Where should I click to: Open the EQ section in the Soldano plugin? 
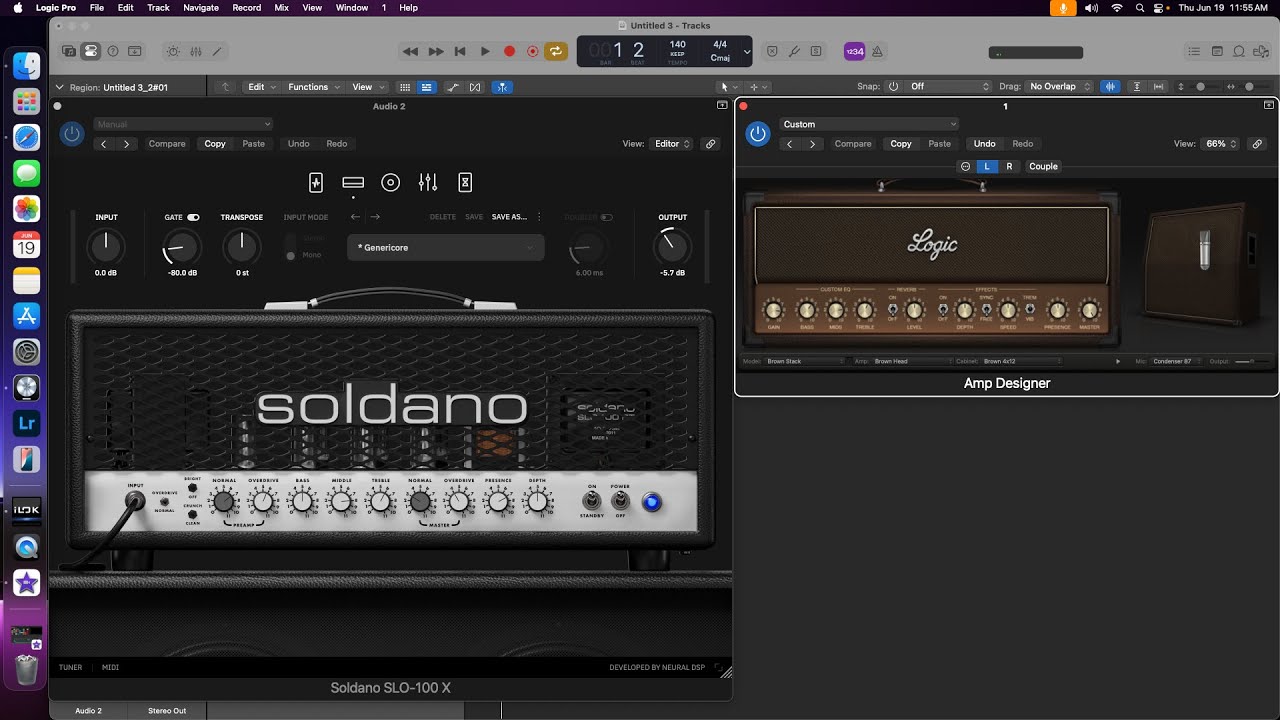pos(428,182)
